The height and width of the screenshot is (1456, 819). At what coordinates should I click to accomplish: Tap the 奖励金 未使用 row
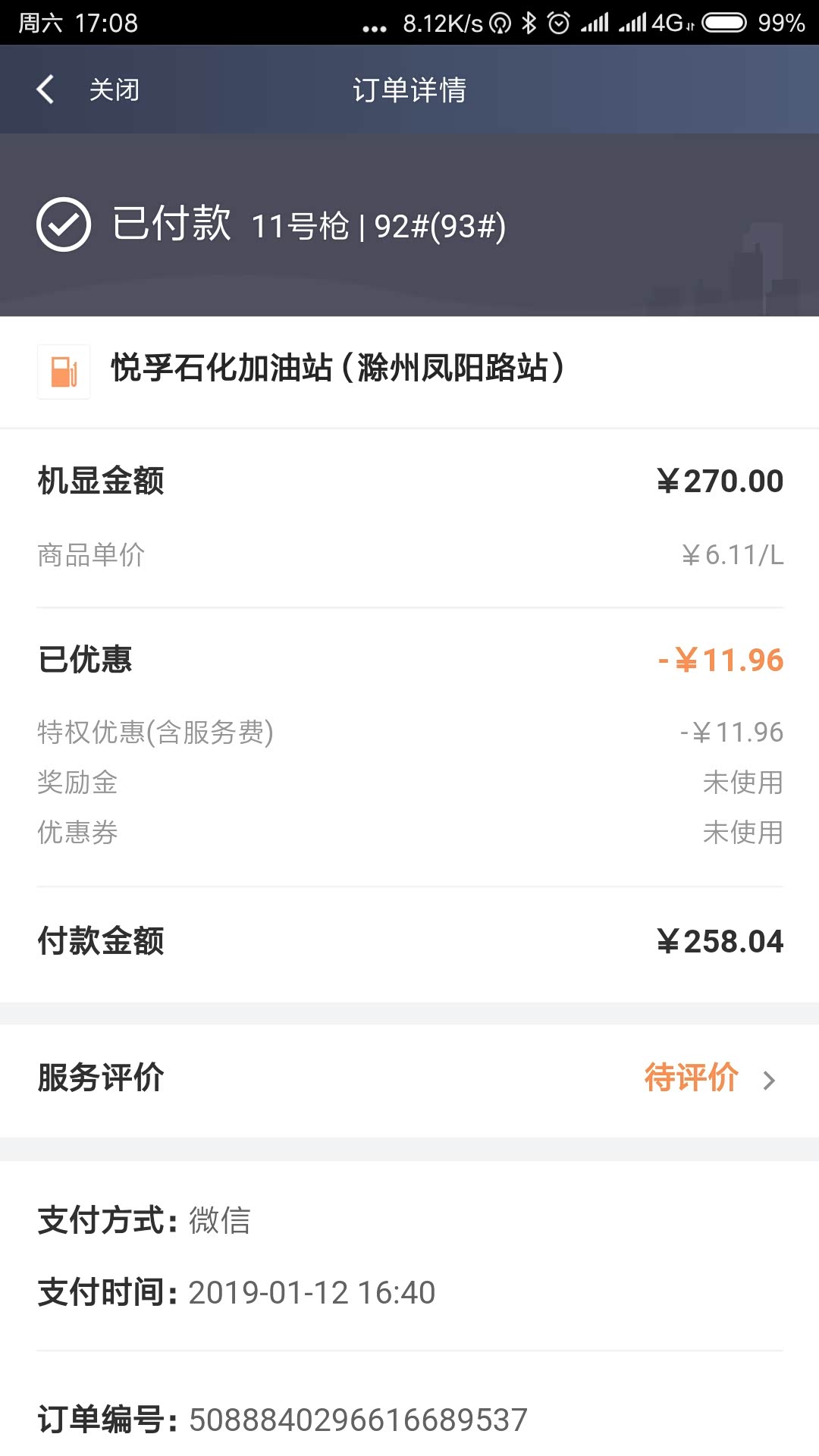(x=409, y=783)
